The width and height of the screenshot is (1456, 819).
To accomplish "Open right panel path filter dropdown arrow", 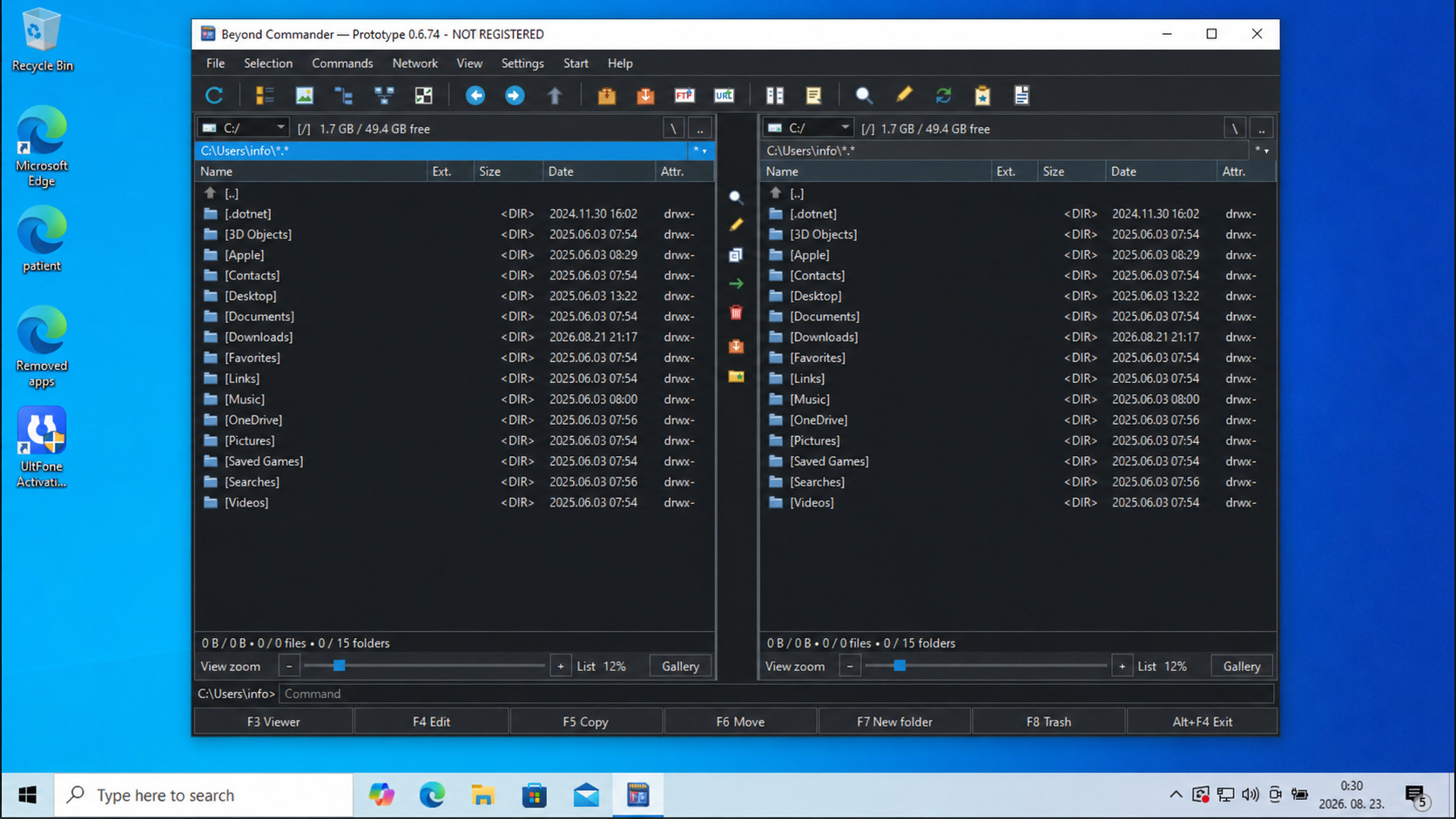I will click(1261, 151).
